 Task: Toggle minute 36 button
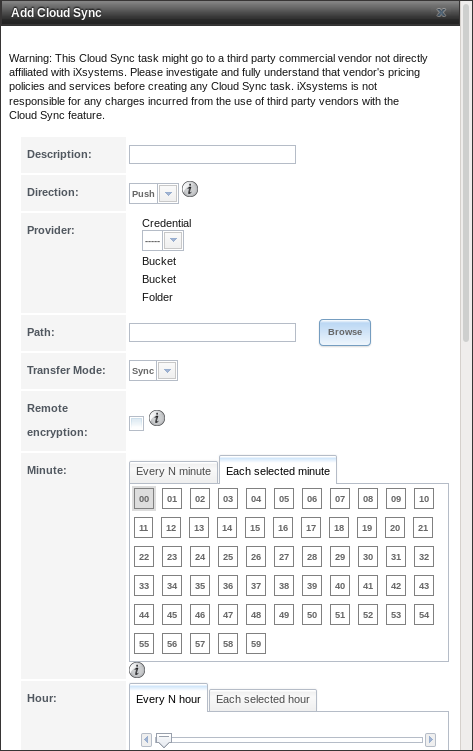pos(228,586)
